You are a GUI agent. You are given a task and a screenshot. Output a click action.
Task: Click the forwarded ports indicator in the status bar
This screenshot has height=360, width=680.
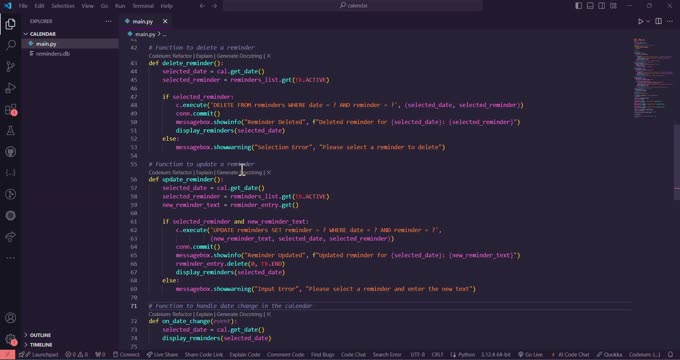click(100, 355)
